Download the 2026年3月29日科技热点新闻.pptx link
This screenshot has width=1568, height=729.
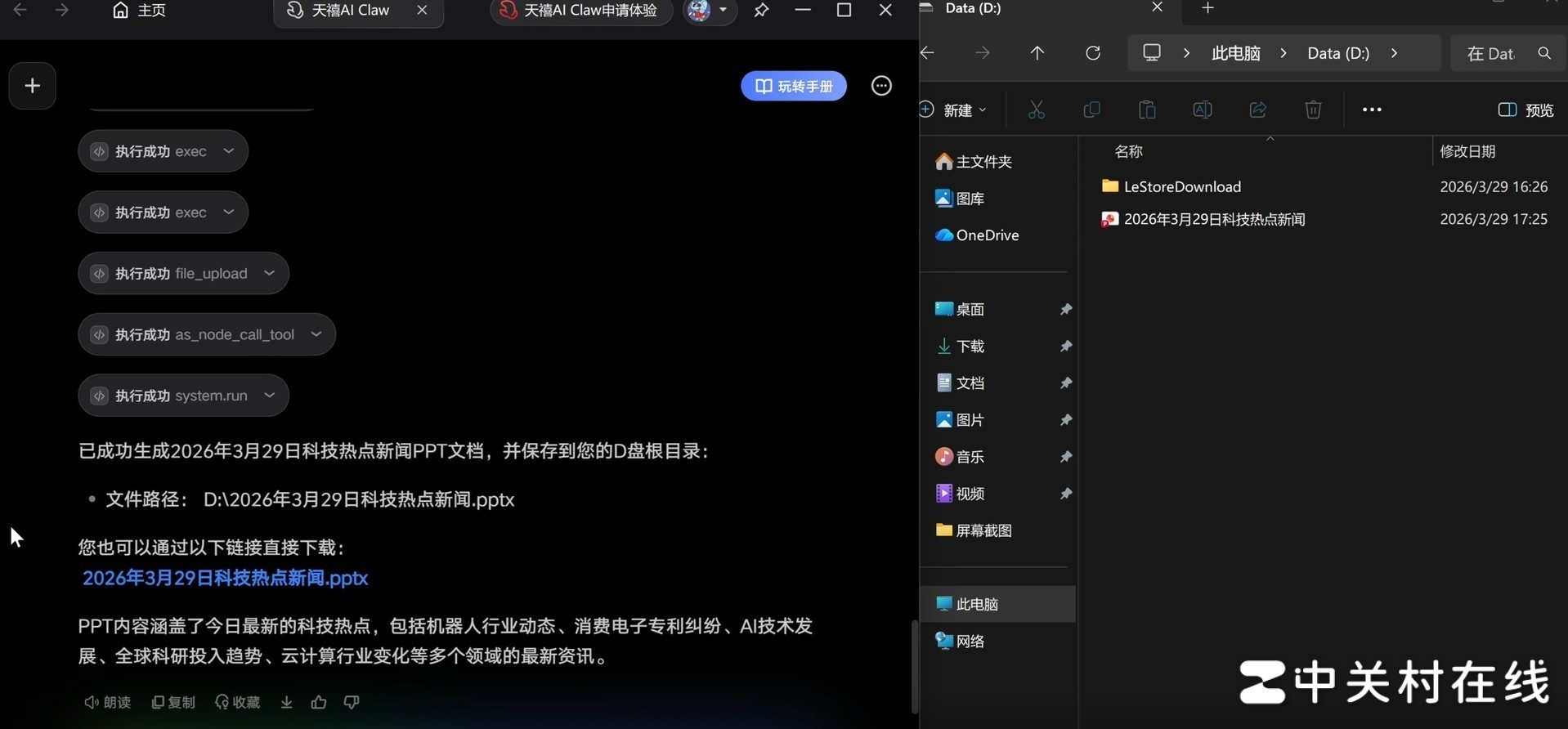click(225, 578)
